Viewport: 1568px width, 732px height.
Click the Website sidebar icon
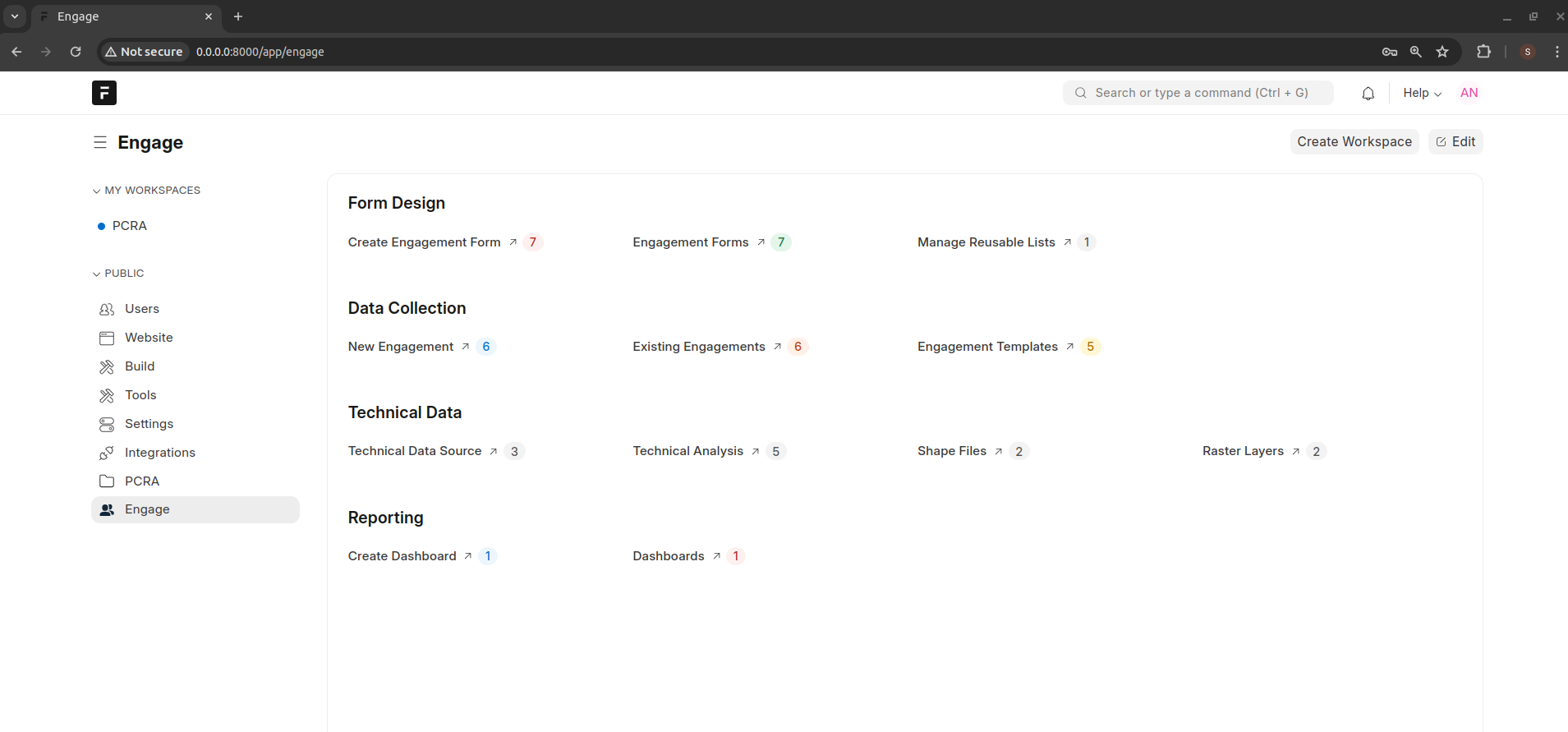pos(107,338)
